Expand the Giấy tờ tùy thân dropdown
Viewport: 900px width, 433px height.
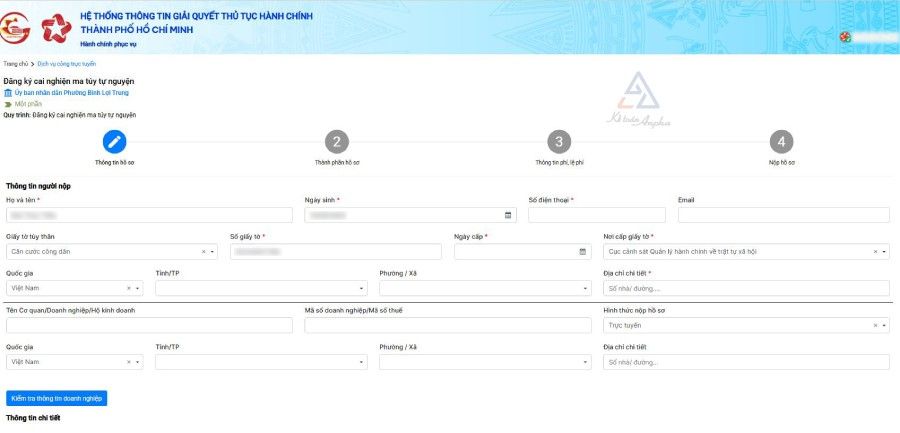(212, 252)
